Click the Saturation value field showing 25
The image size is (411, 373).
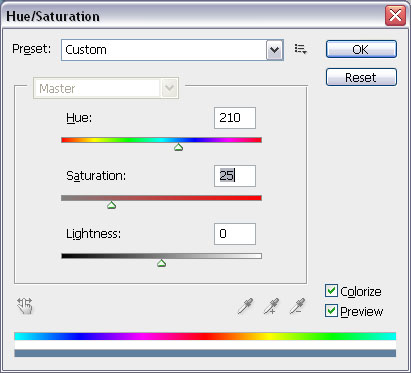coord(235,176)
